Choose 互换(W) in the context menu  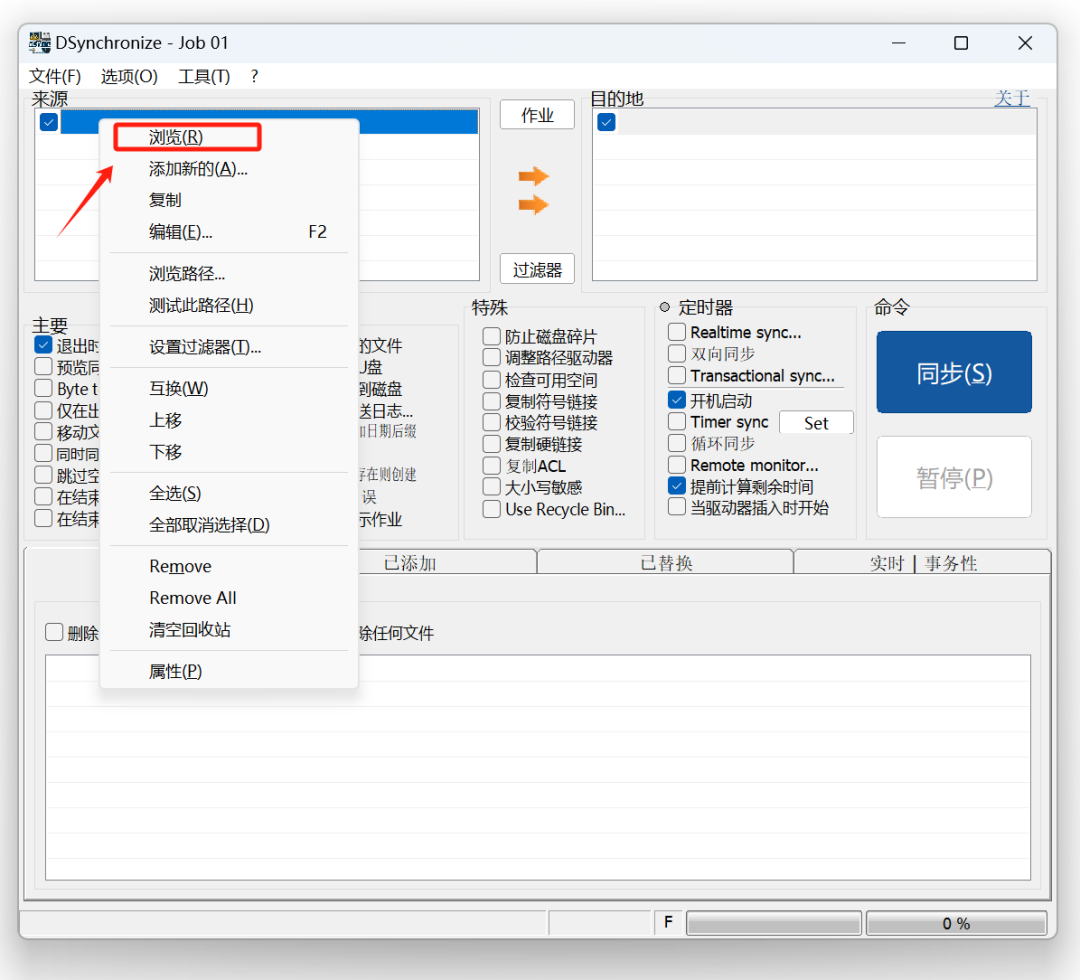click(x=178, y=388)
